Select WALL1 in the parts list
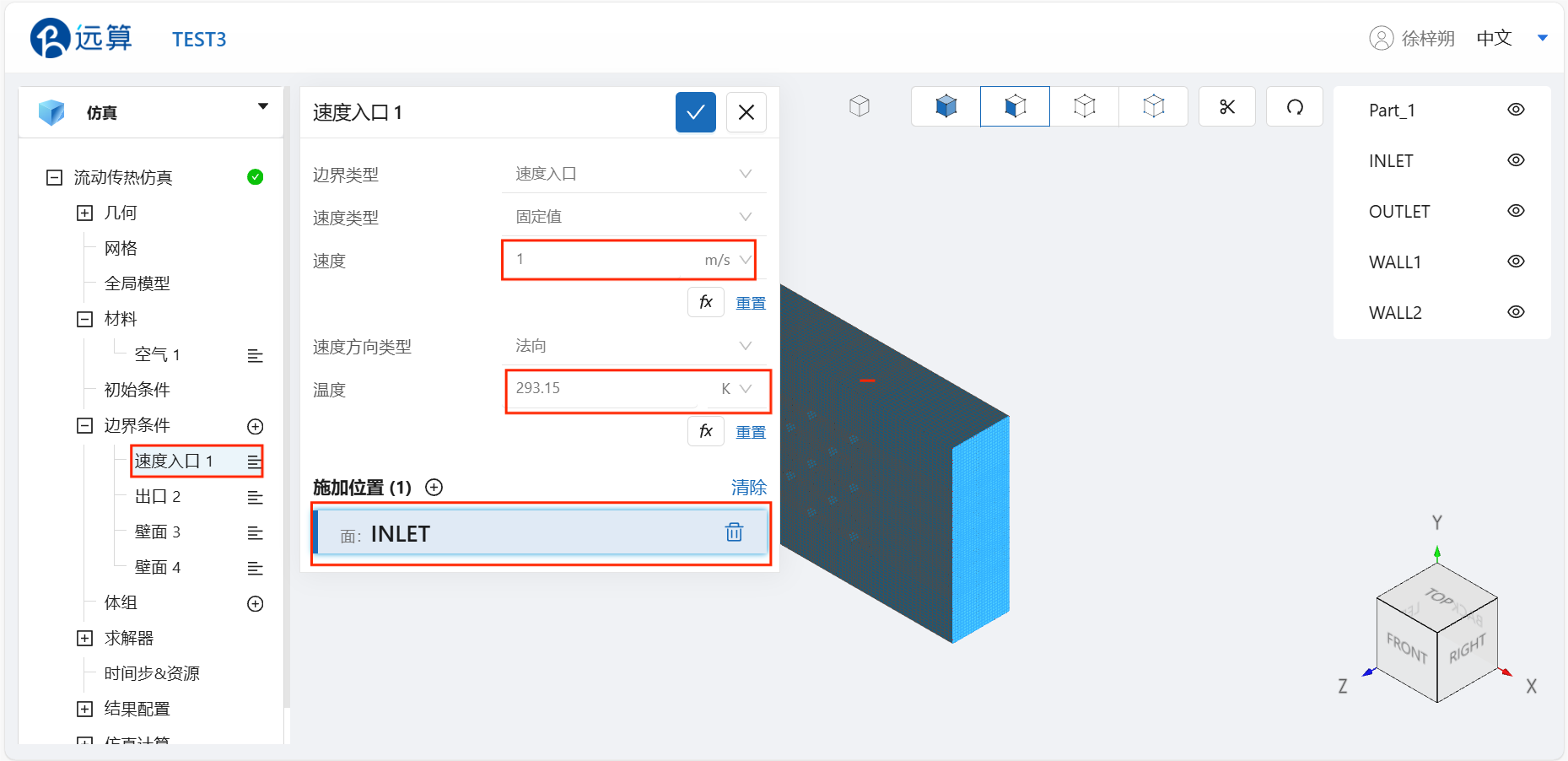 click(x=1395, y=262)
